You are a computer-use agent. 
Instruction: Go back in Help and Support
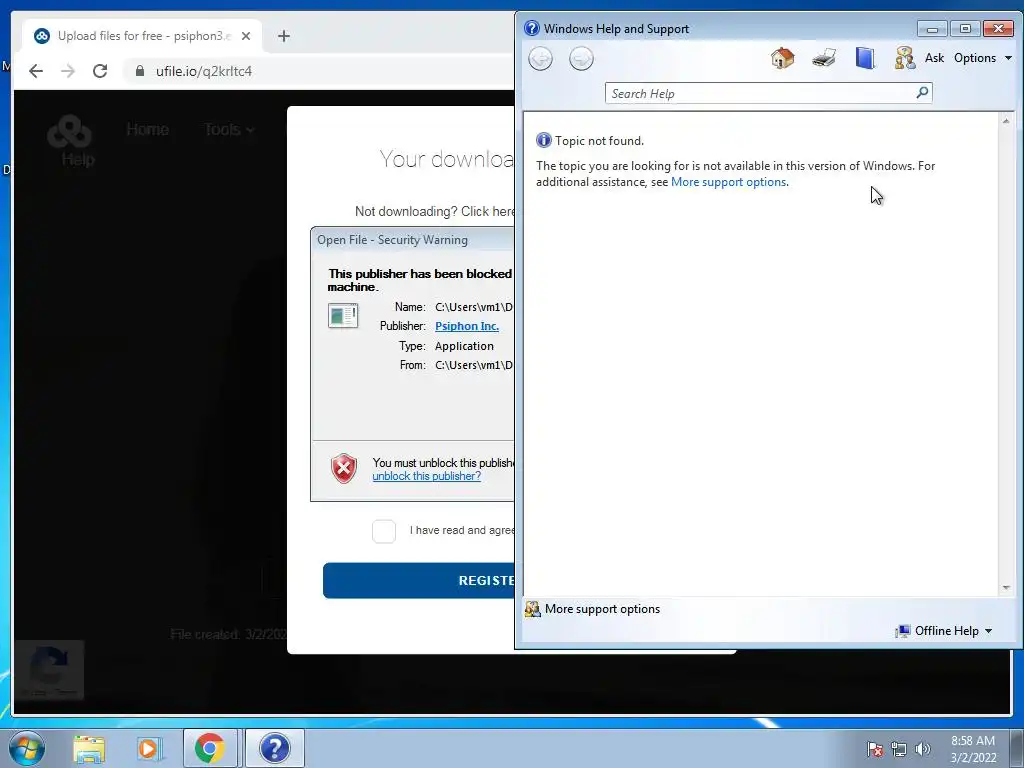coord(540,59)
